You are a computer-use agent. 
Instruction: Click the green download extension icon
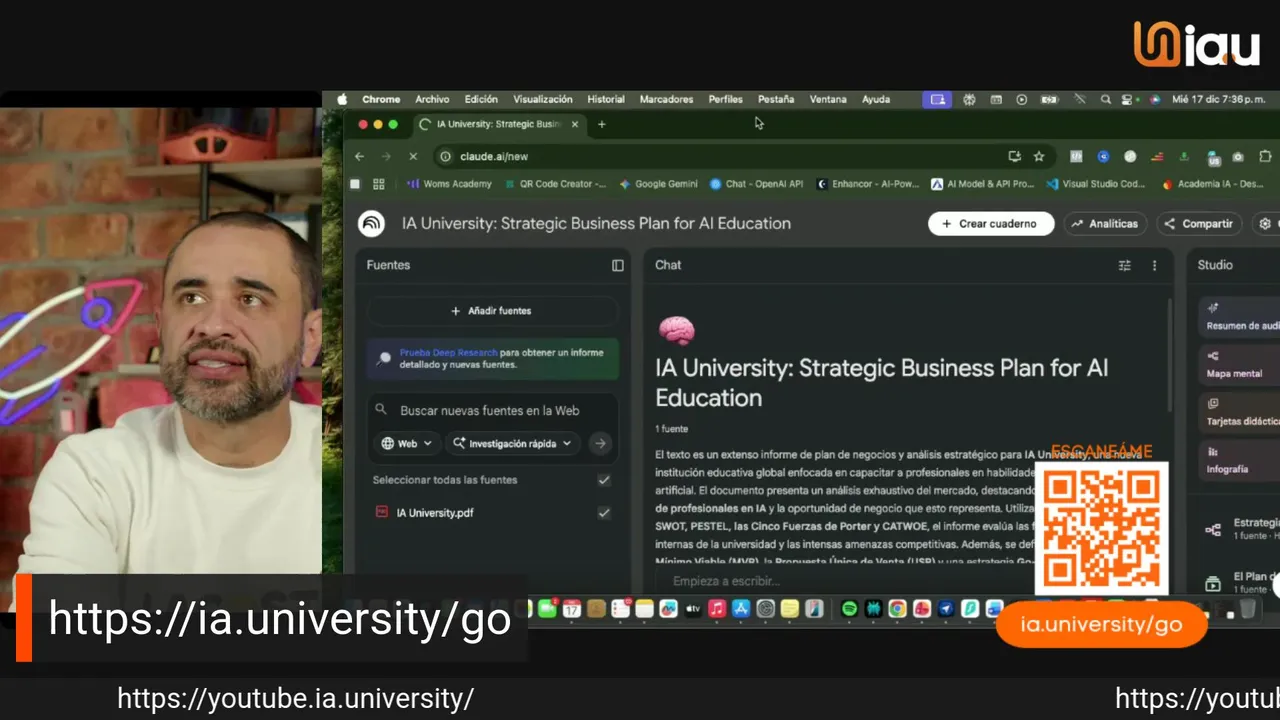(1184, 156)
